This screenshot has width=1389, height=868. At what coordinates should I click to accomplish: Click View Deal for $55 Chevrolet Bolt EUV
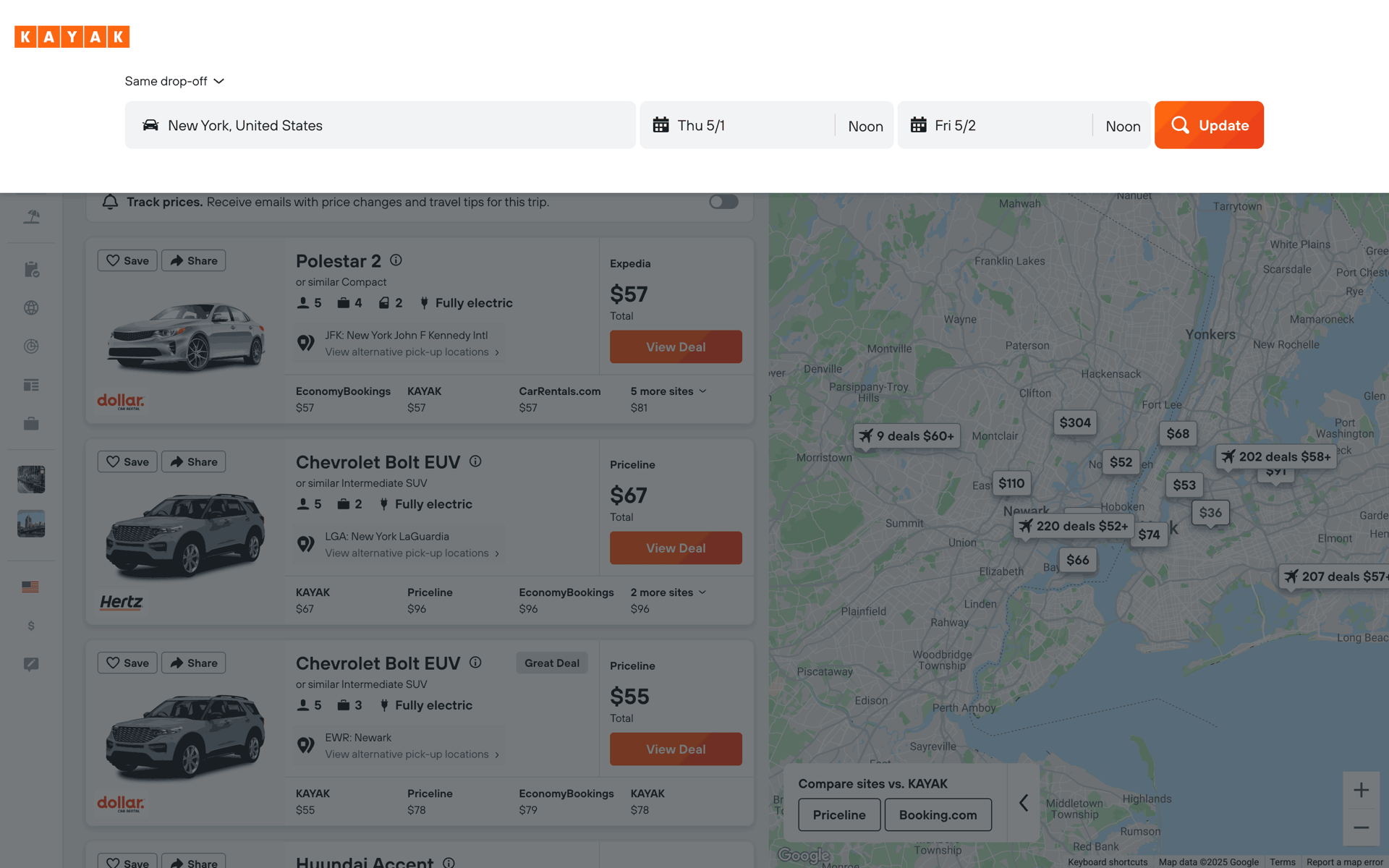coord(676,749)
